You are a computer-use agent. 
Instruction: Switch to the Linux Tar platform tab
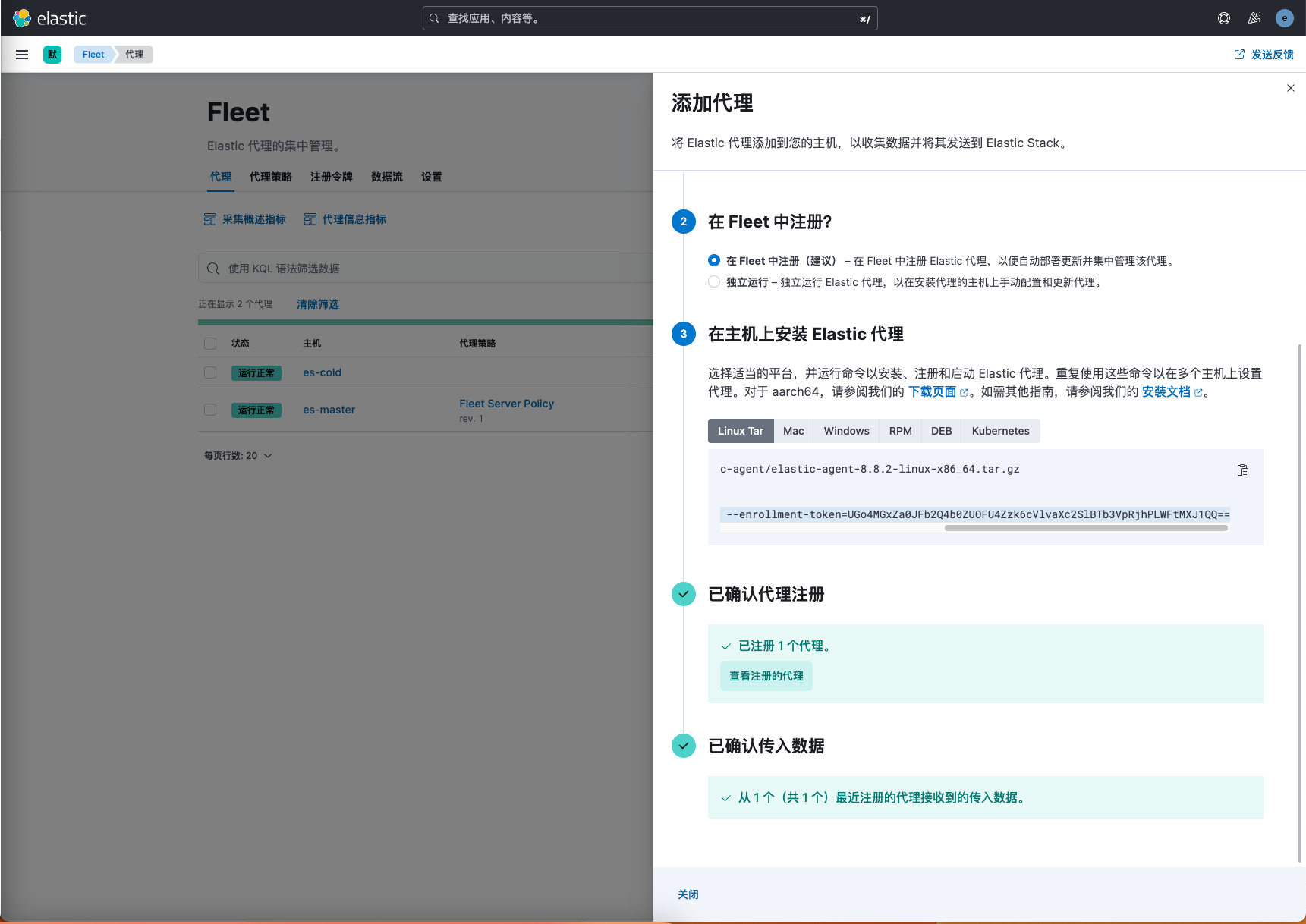(x=741, y=431)
